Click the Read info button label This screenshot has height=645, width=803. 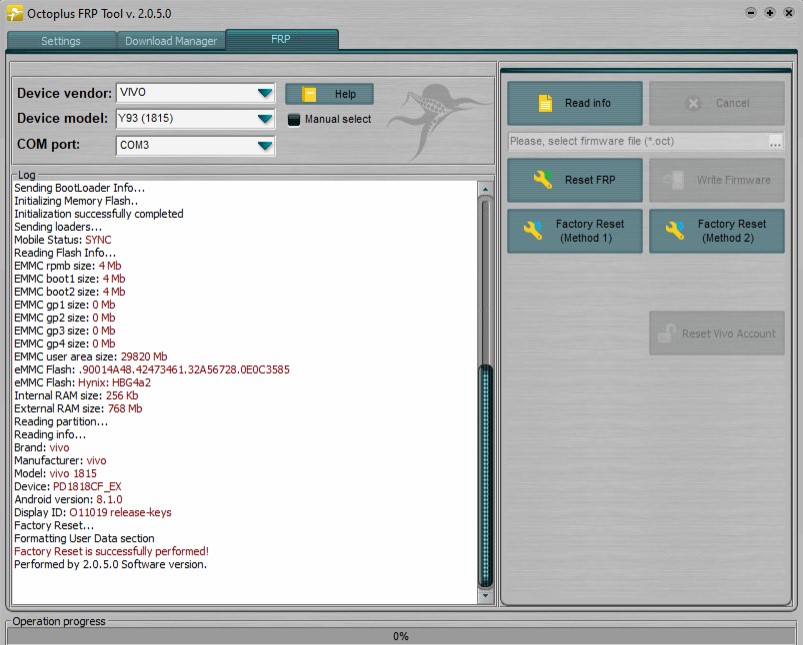(x=588, y=103)
